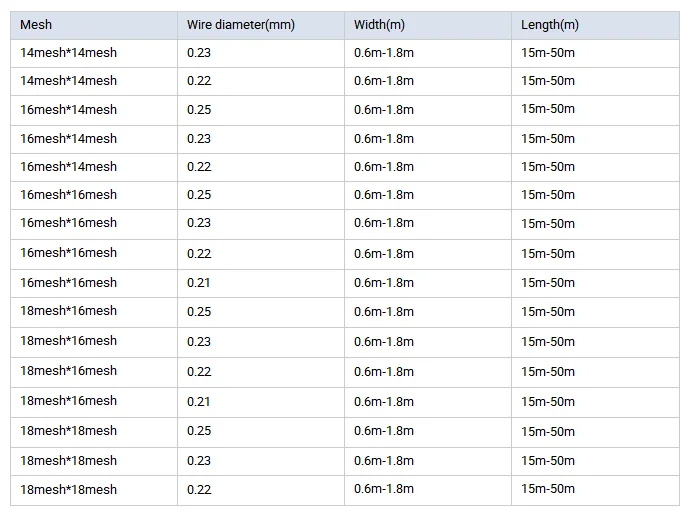The image size is (695, 514).
Task: Select length cell of last 18mesh*18mesh row
Action: pyautogui.click(x=548, y=489)
